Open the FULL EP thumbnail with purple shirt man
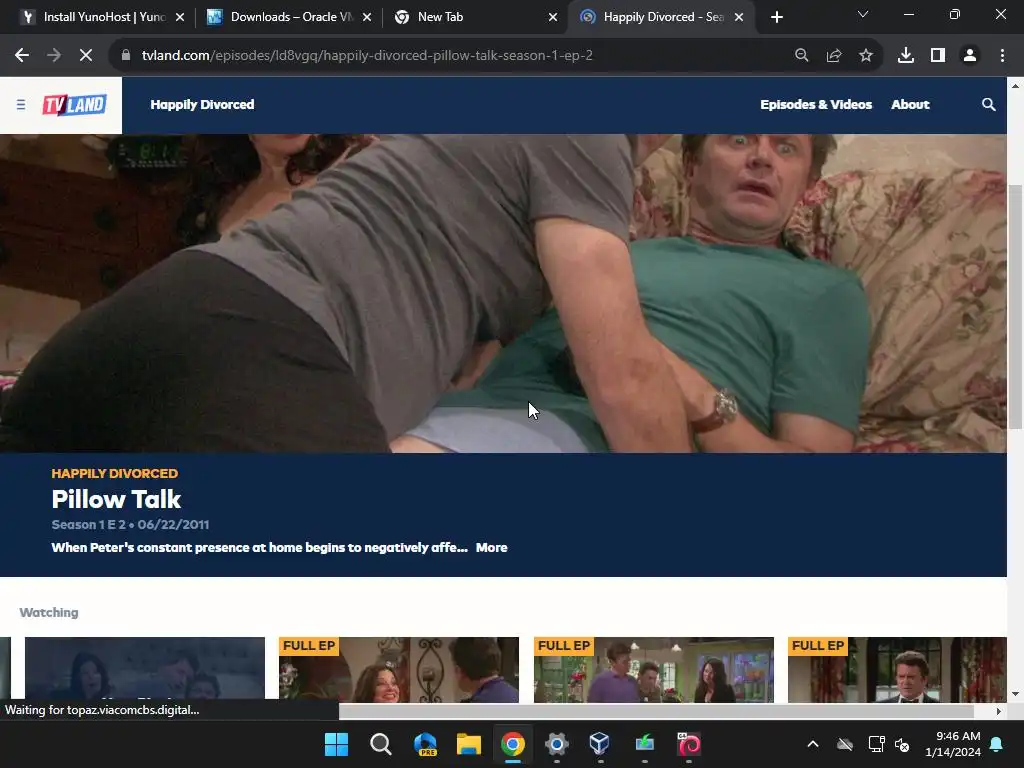 click(654, 670)
